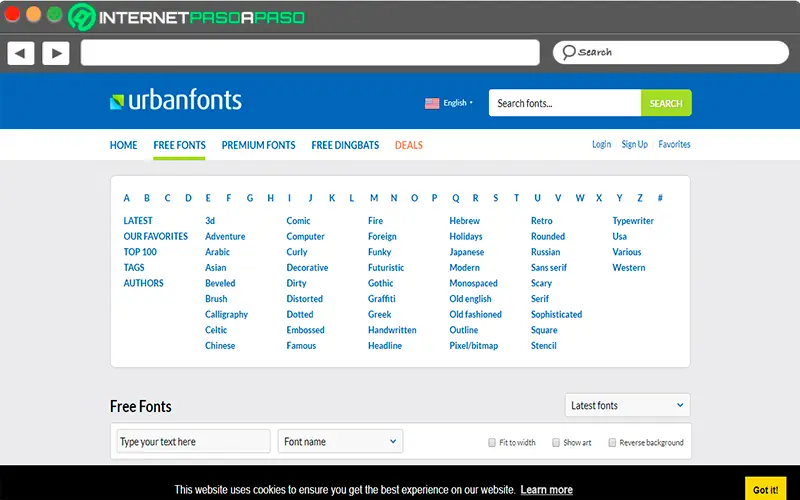
Task: Select the Sophisticated font category
Action: (556, 314)
